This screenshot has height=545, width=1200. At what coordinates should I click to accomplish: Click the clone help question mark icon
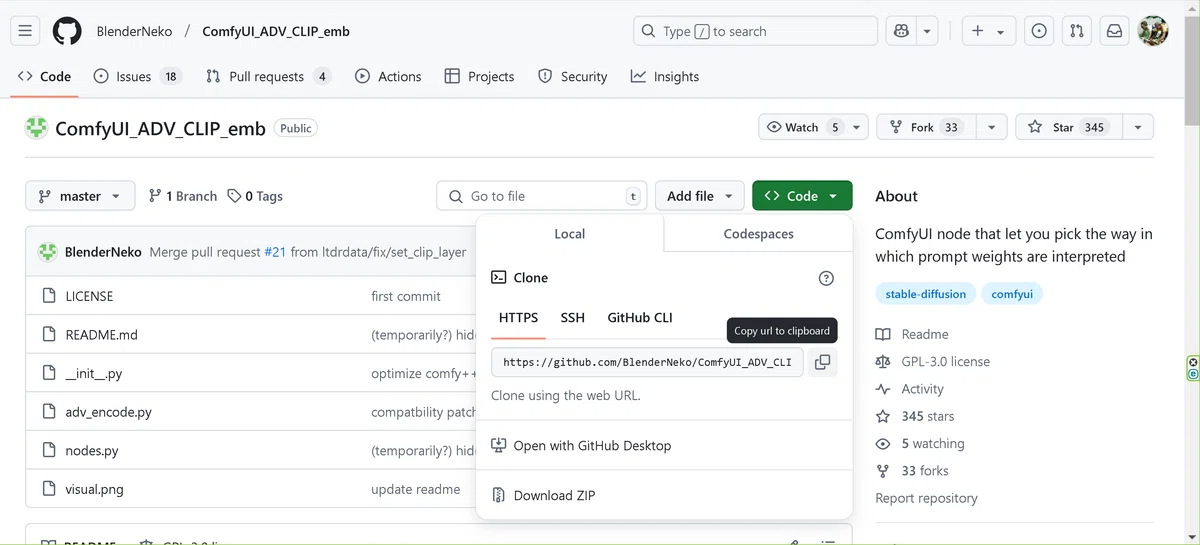(x=826, y=278)
